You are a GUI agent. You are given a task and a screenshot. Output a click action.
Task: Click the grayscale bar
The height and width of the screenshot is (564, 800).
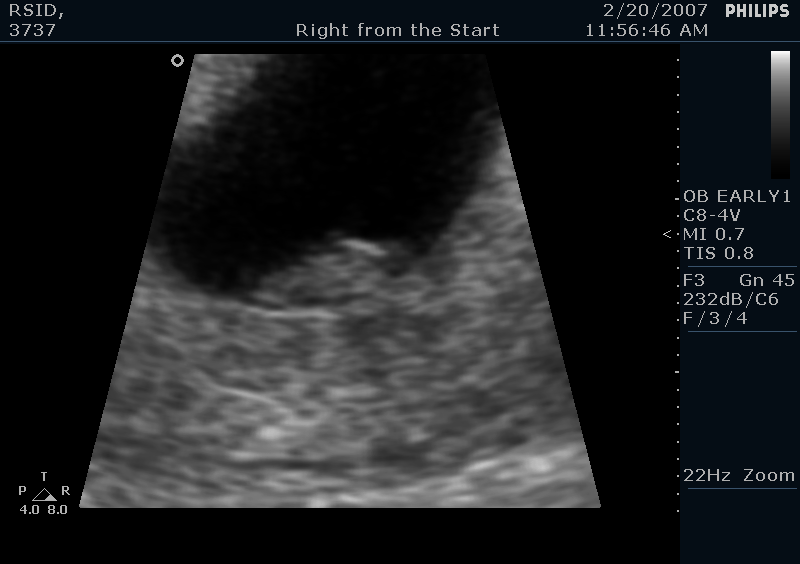tap(780, 114)
